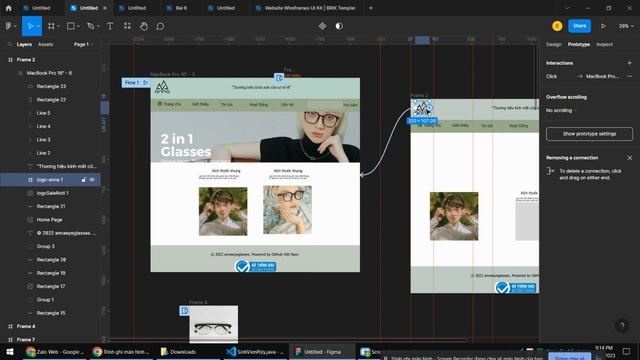Open the tab list chevron in the title bar

tap(567, 8)
